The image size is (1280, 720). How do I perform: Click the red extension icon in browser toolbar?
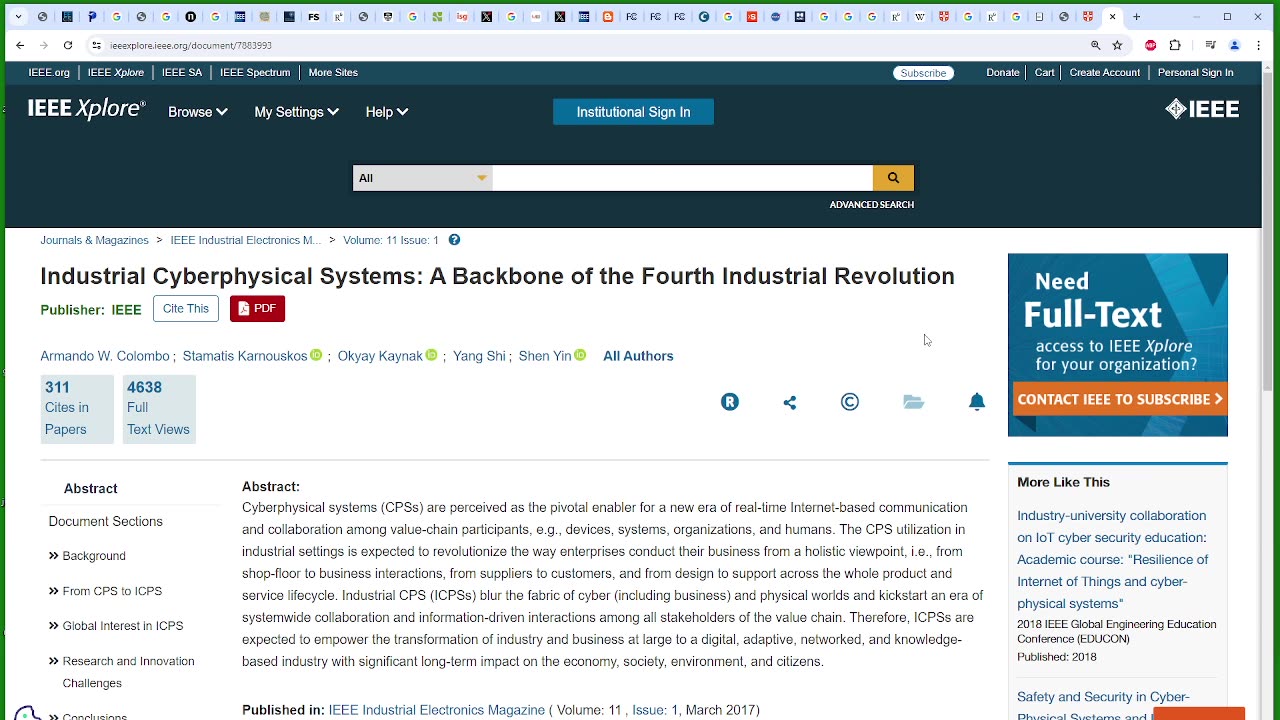1150,45
